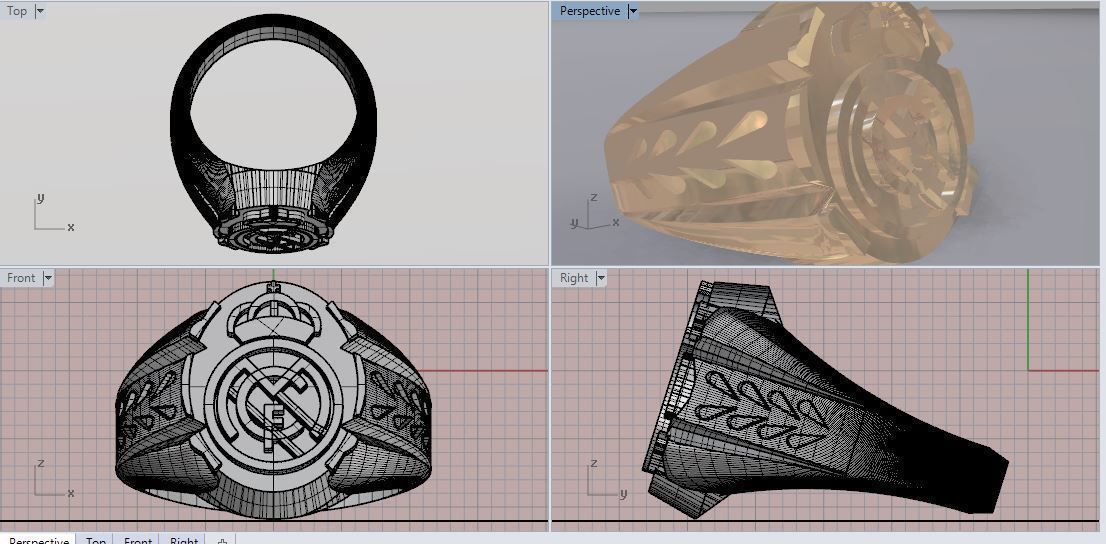Open the Perspective viewport dropdown arrow

click(633, 11)
